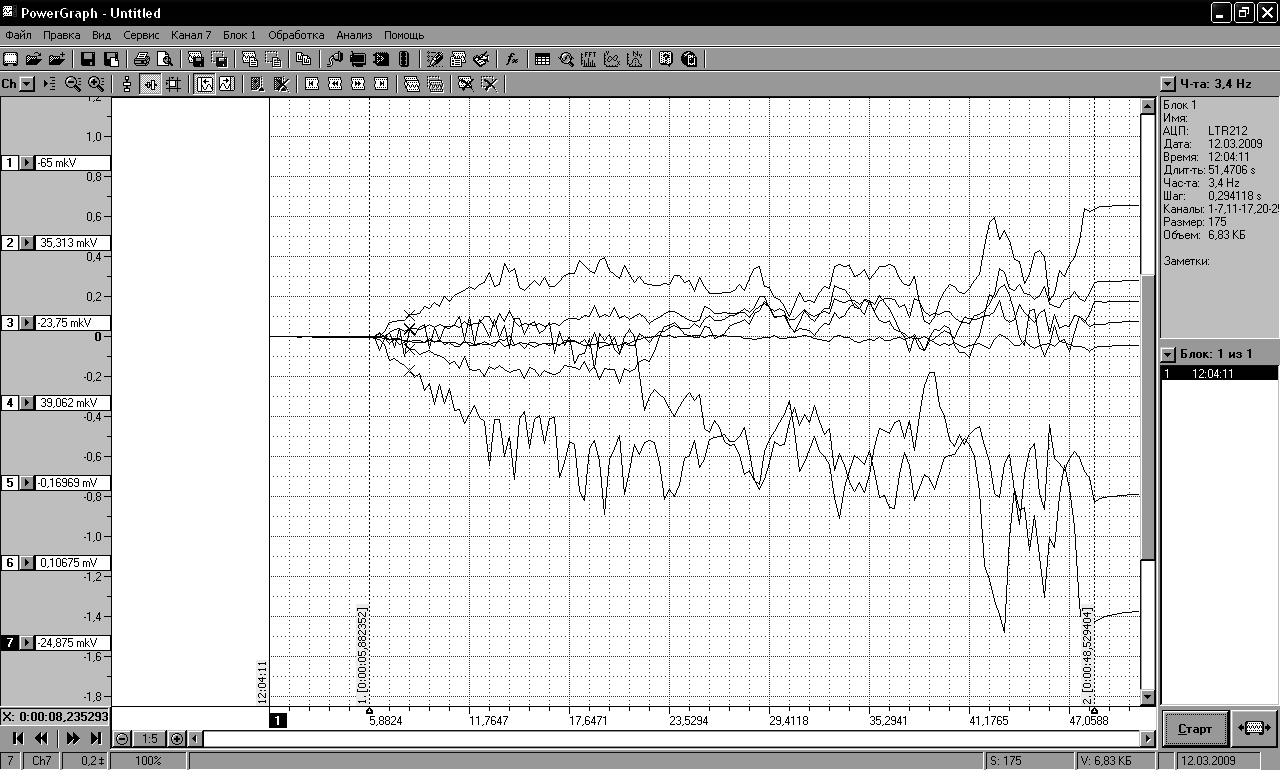This screenshot has height=770, width=1280.
Task: Toggle the grid display button
Action: (173, 84)
